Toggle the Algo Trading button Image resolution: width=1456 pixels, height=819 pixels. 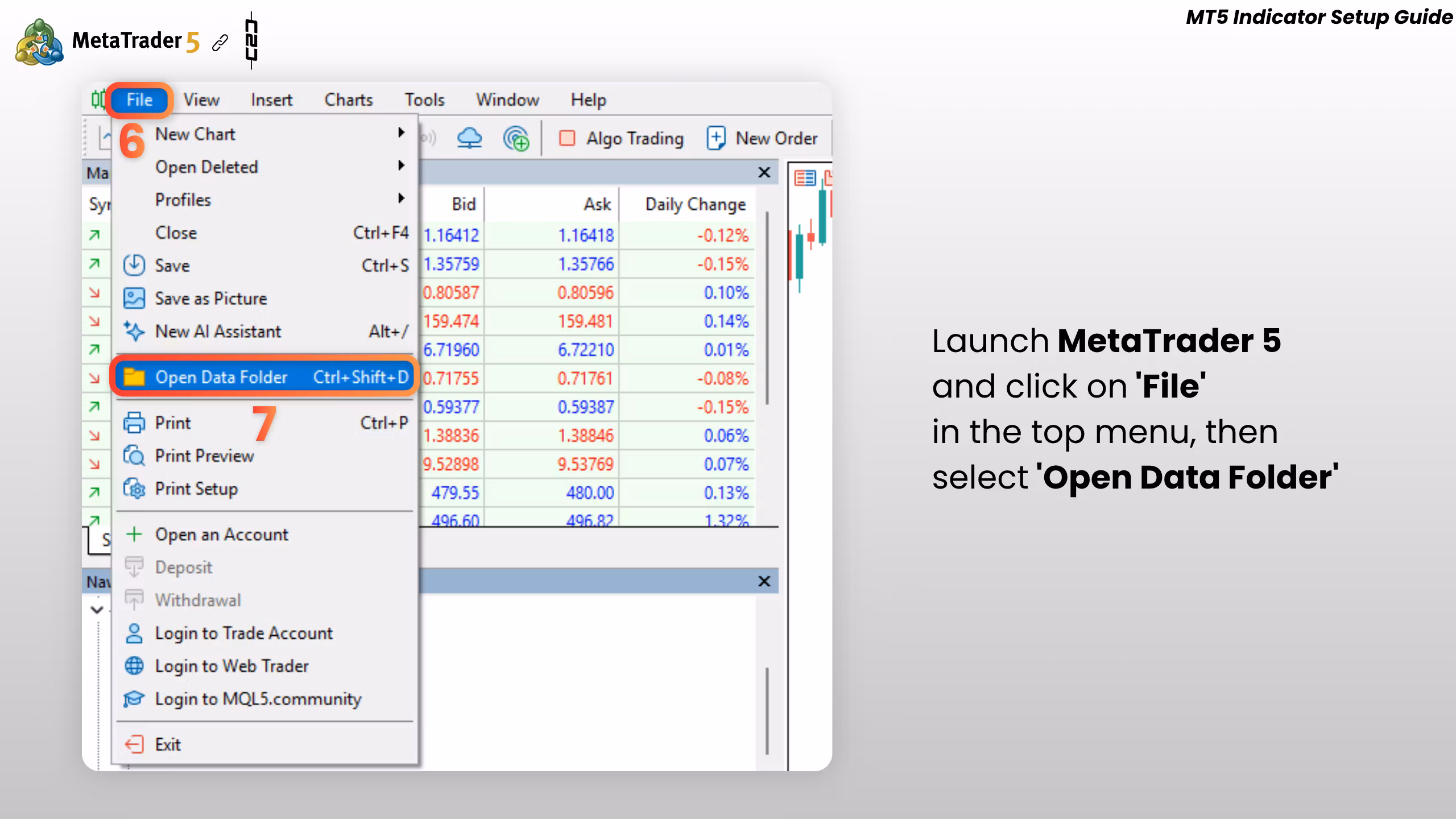click(x=622, y=138)
